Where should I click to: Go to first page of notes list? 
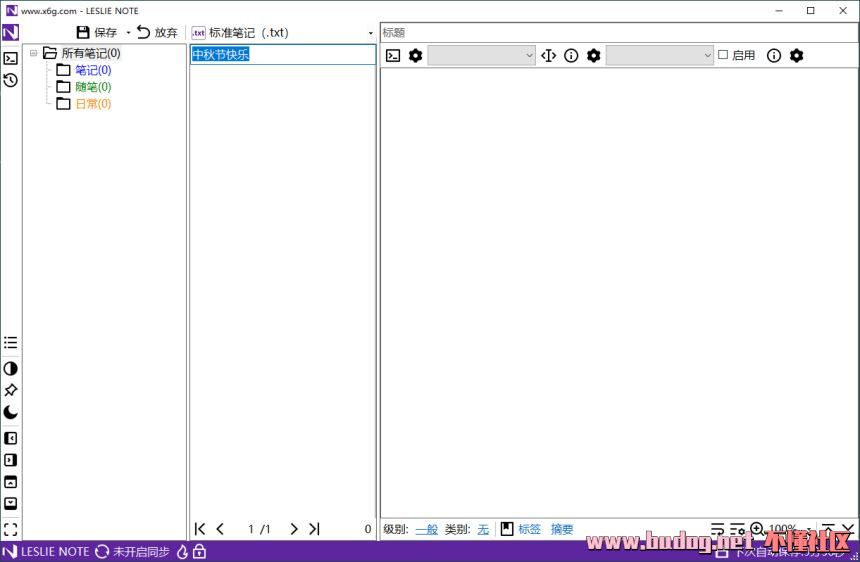(x=200, y=529)
